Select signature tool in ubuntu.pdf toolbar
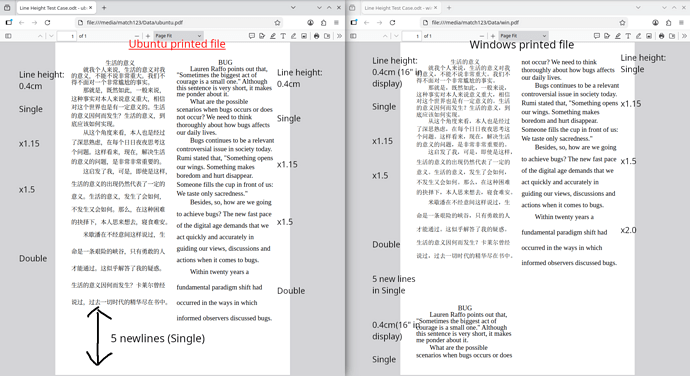 tap(262, 36)
